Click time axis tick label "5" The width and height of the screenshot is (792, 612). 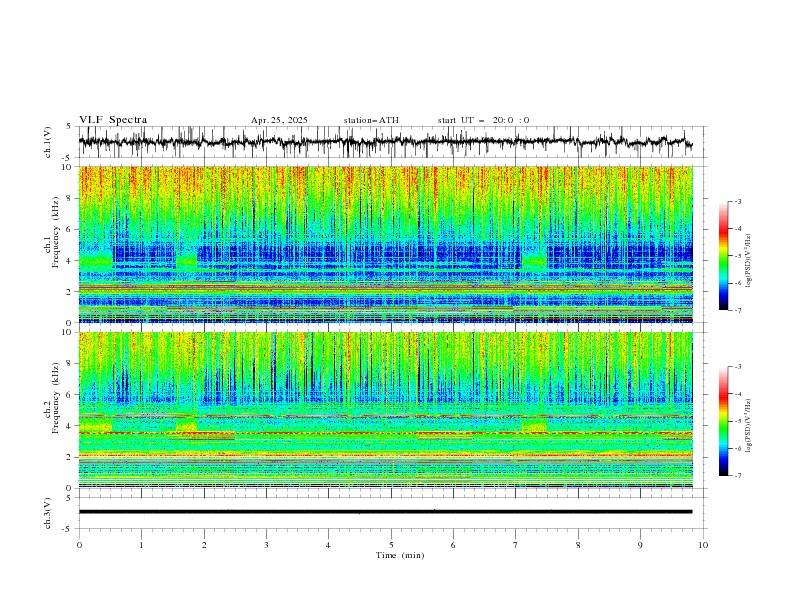tap(391, 545)
